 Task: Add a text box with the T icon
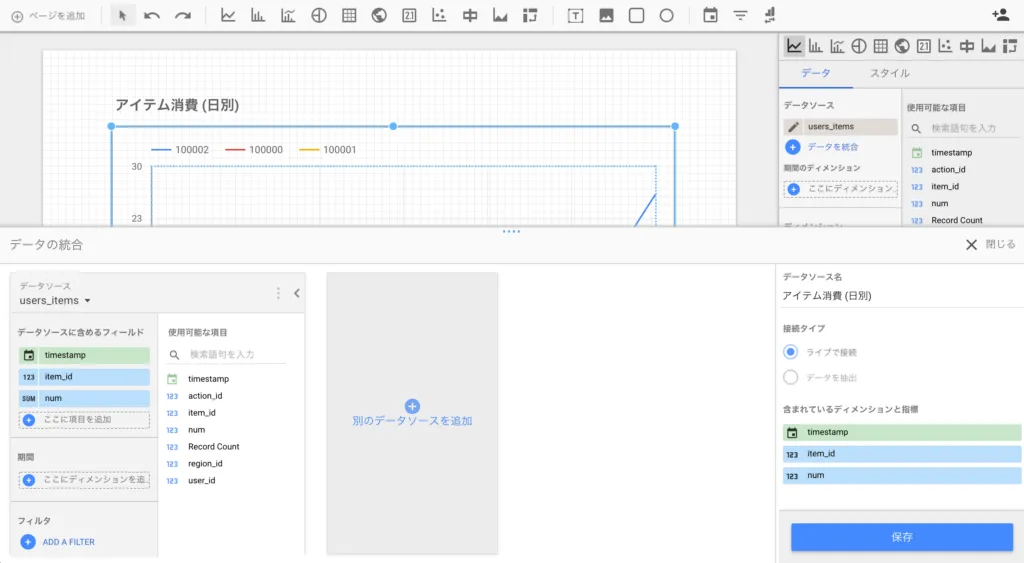575,16
